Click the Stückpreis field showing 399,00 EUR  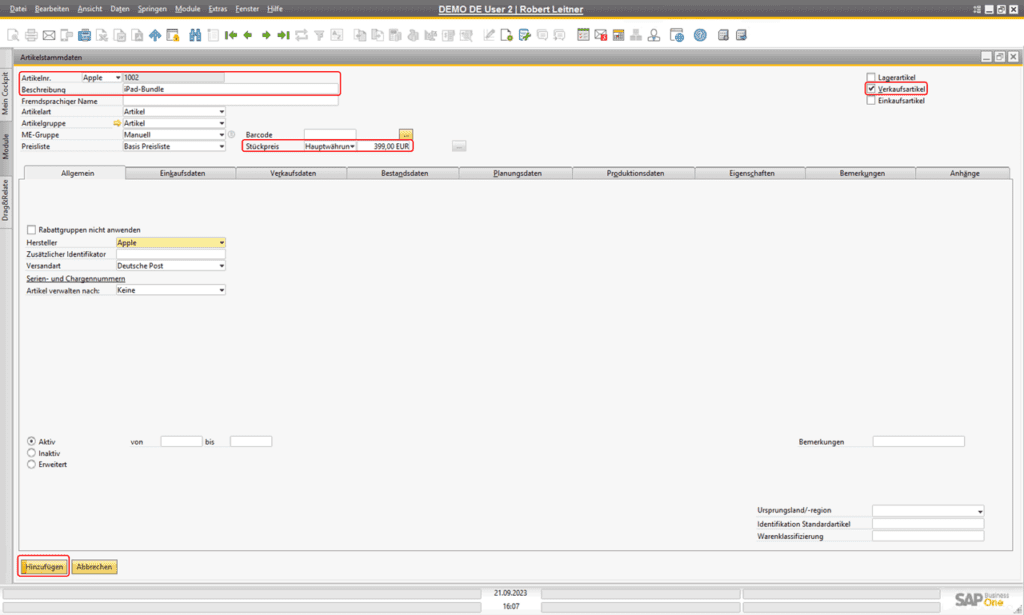[384, 146]
